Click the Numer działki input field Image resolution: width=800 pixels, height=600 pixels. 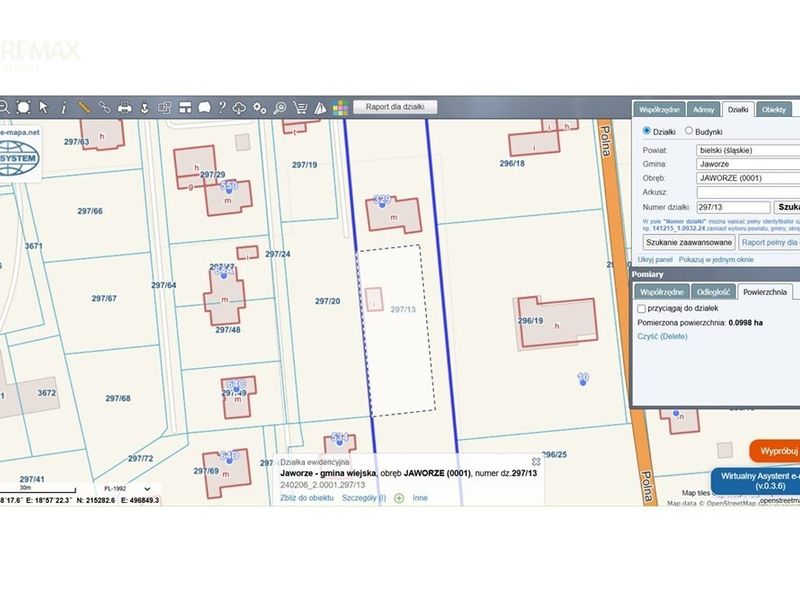click(x=734, y=207)
